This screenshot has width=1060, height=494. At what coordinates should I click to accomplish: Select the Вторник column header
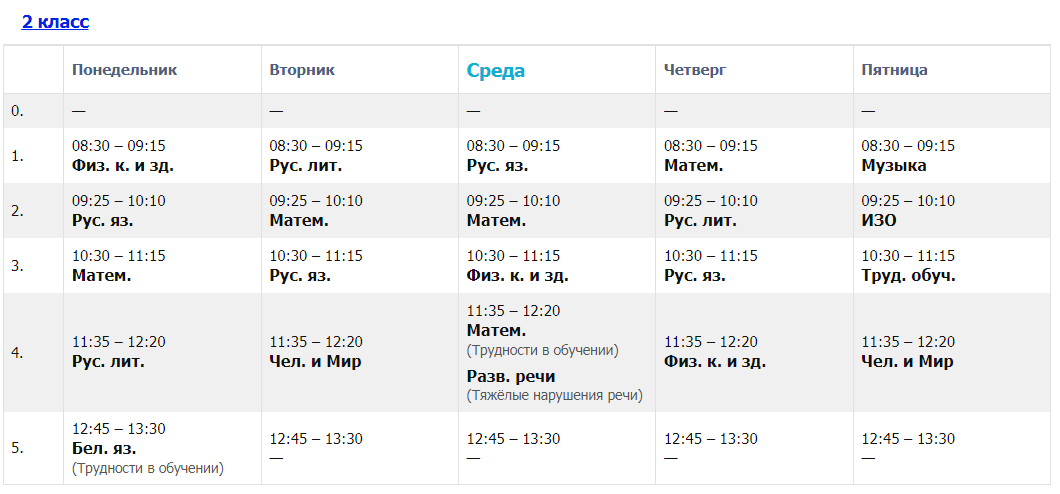tap(302, 70)
